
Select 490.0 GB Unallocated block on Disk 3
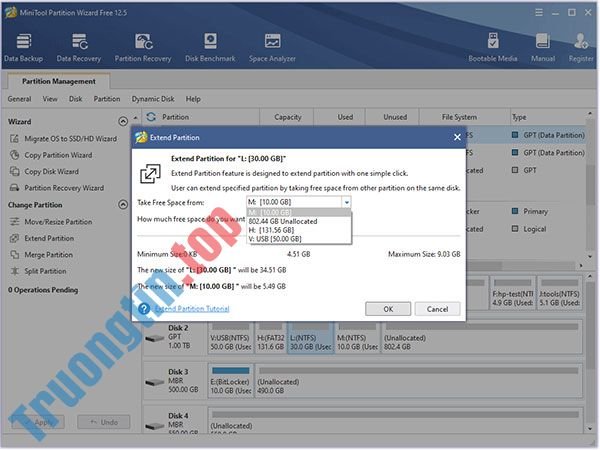click(419, 381)
